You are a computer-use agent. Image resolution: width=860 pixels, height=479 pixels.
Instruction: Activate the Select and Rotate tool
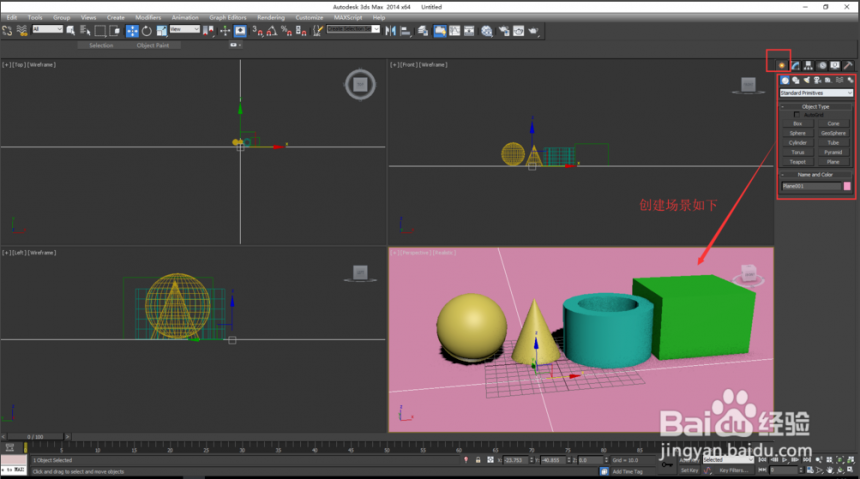pos(146,31)
